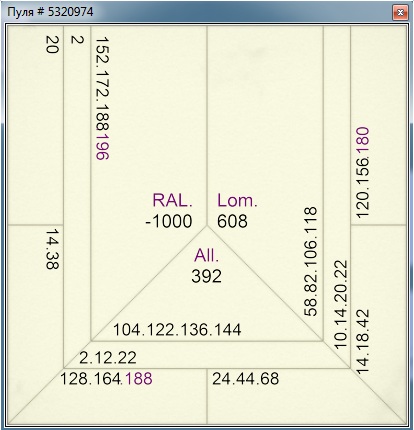This screenshot has width=414, height=430.
Task: Click the 128.164.188 score entry
Action: click(x=106, y=379)
